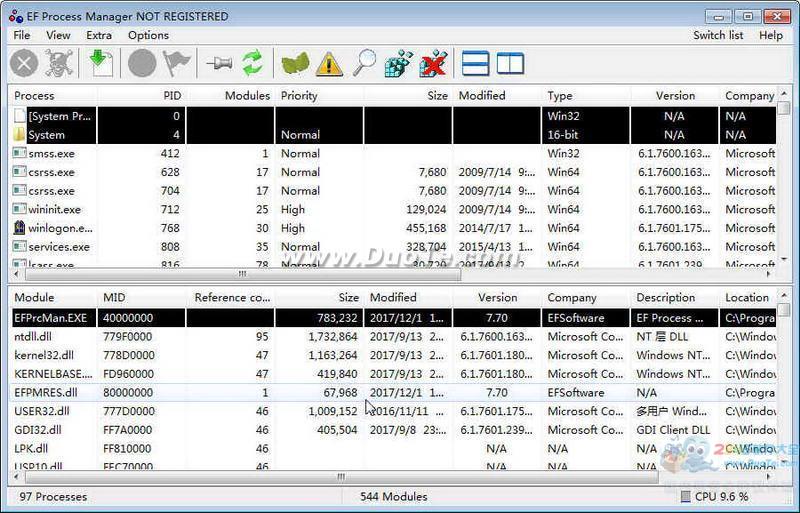
Task: Click the pushpin icon in the toolbar
Action: [x=218, y=64]
